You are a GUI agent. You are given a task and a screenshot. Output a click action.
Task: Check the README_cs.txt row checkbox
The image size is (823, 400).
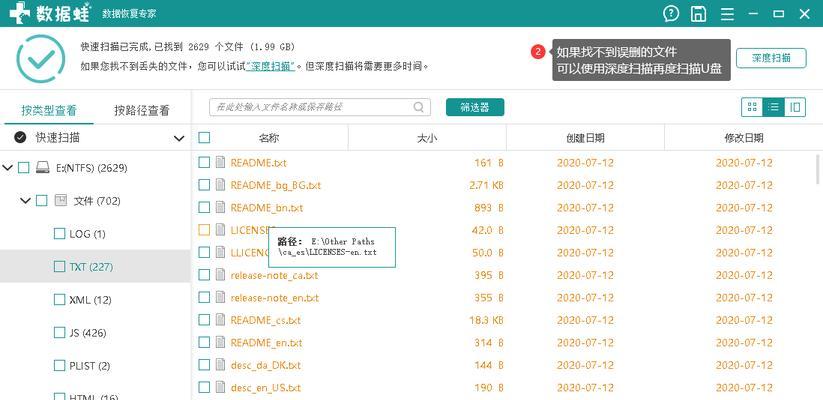pyautogui.click(x=204, y=320)
